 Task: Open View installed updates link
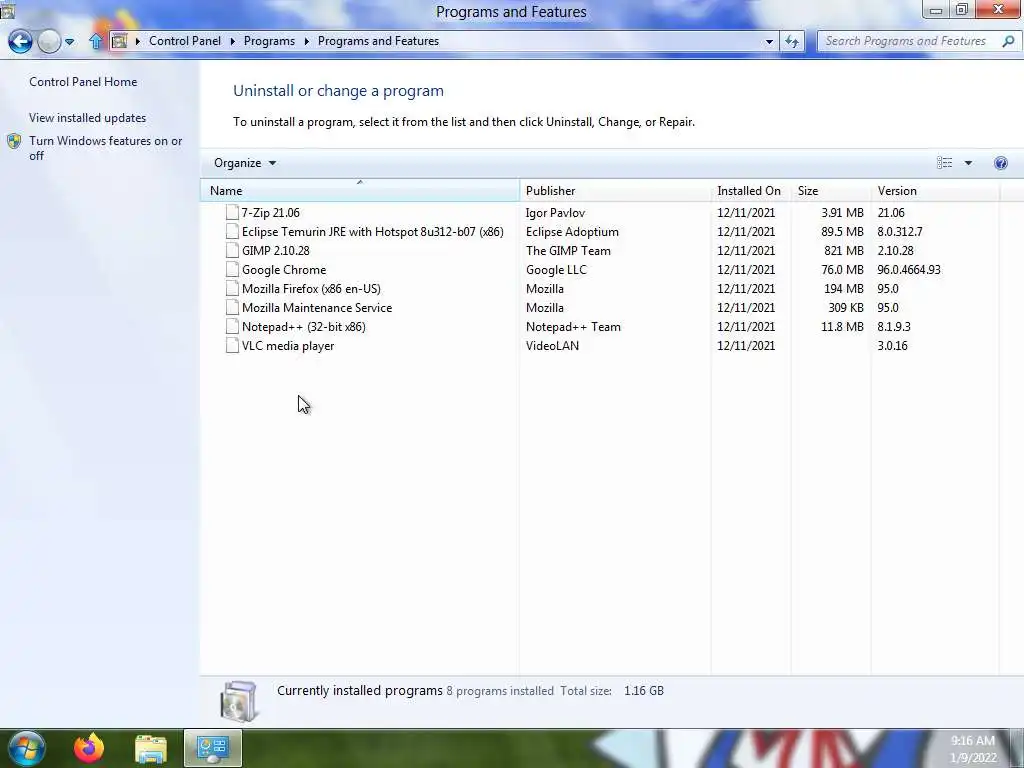click(x=88, y=118)
